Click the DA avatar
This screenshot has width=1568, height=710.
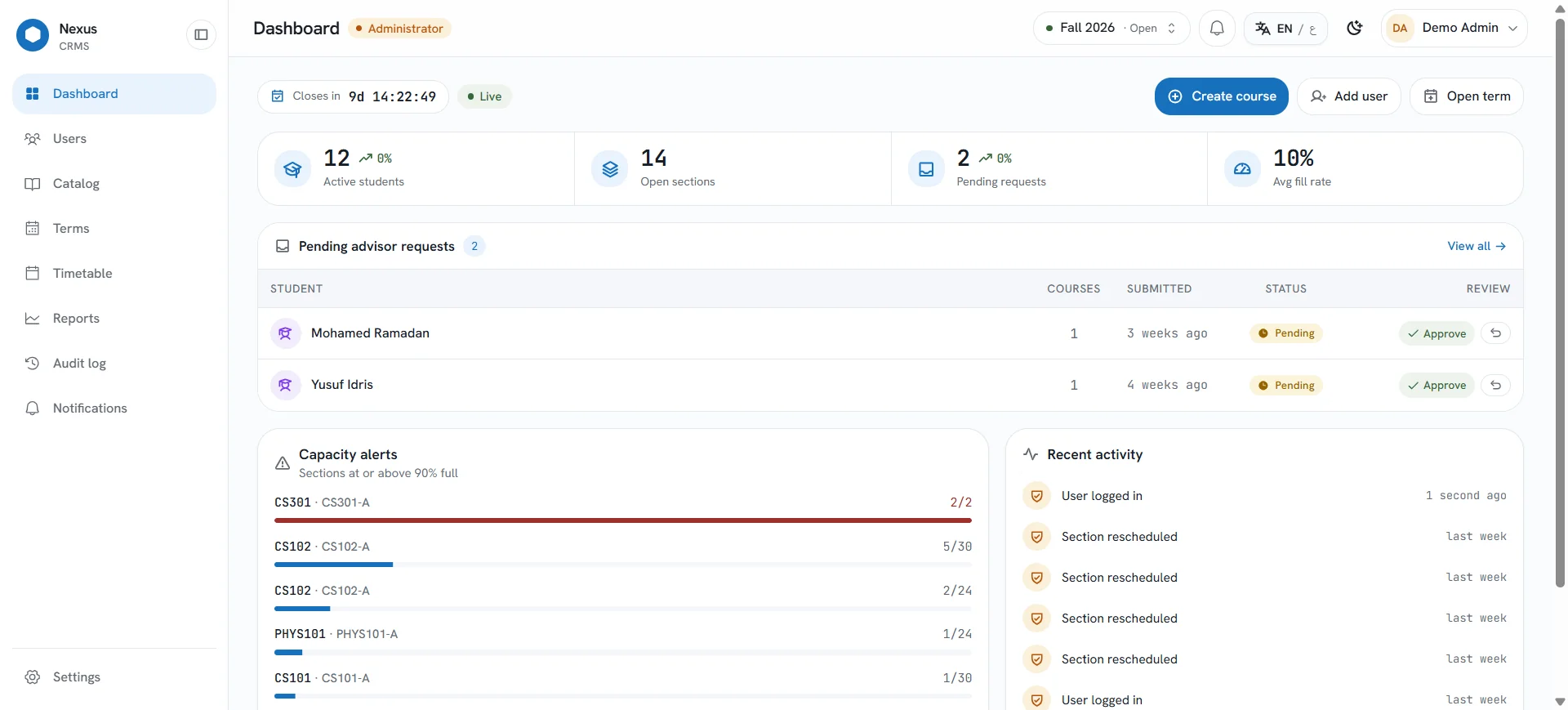(x=1400, y=29)
